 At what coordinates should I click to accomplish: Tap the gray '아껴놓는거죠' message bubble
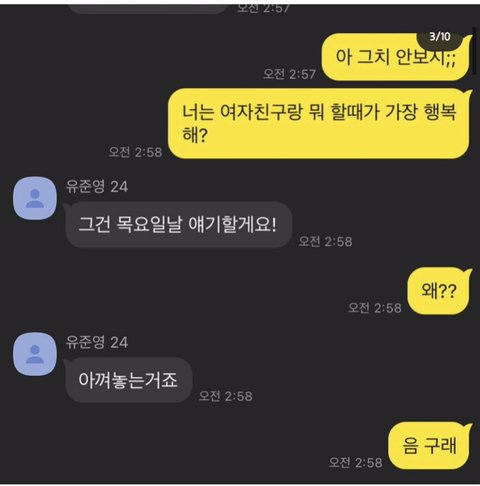[x=129, y=380]
